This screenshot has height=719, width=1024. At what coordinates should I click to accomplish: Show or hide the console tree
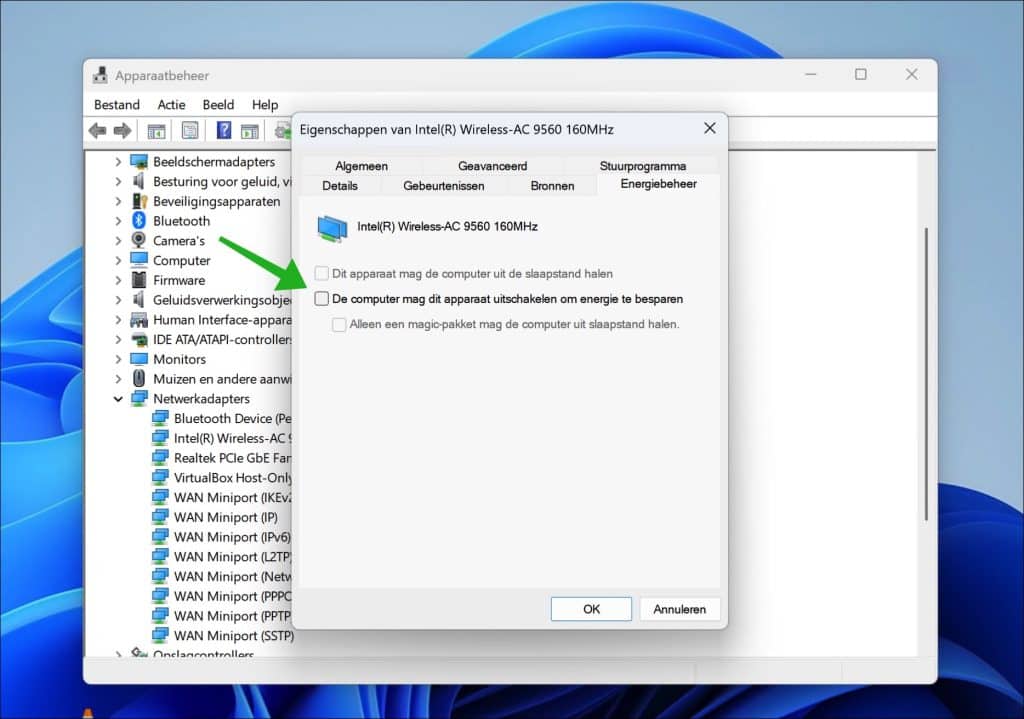coord(156,131)
